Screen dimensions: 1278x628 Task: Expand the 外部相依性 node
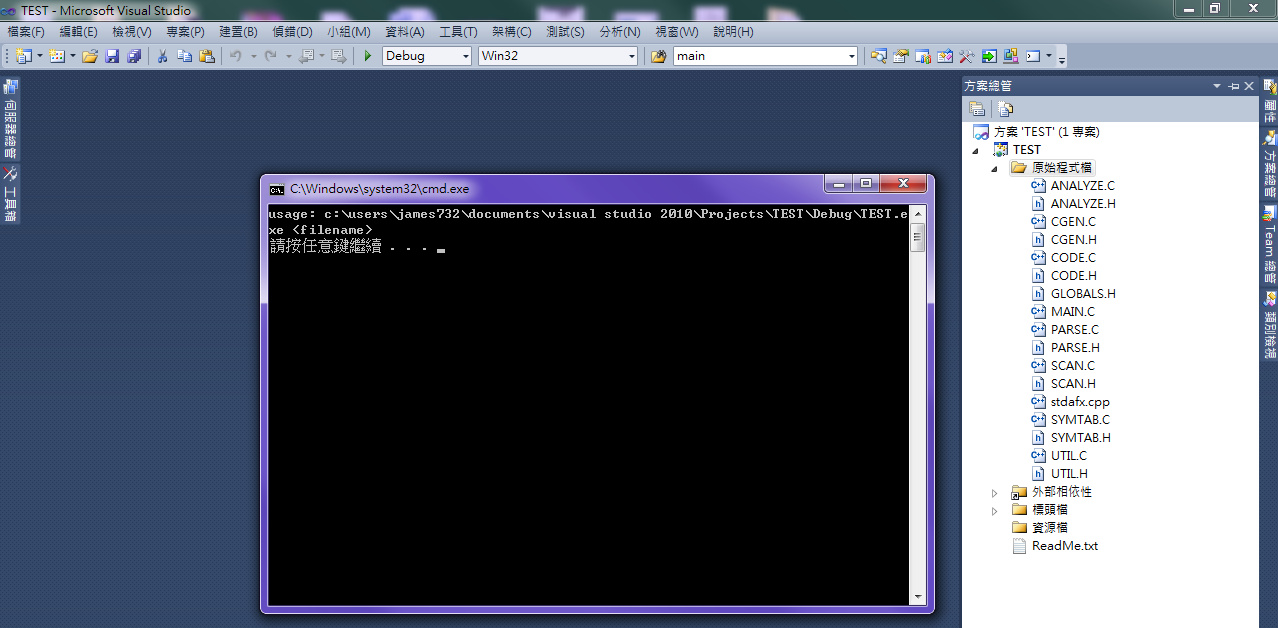995,493
